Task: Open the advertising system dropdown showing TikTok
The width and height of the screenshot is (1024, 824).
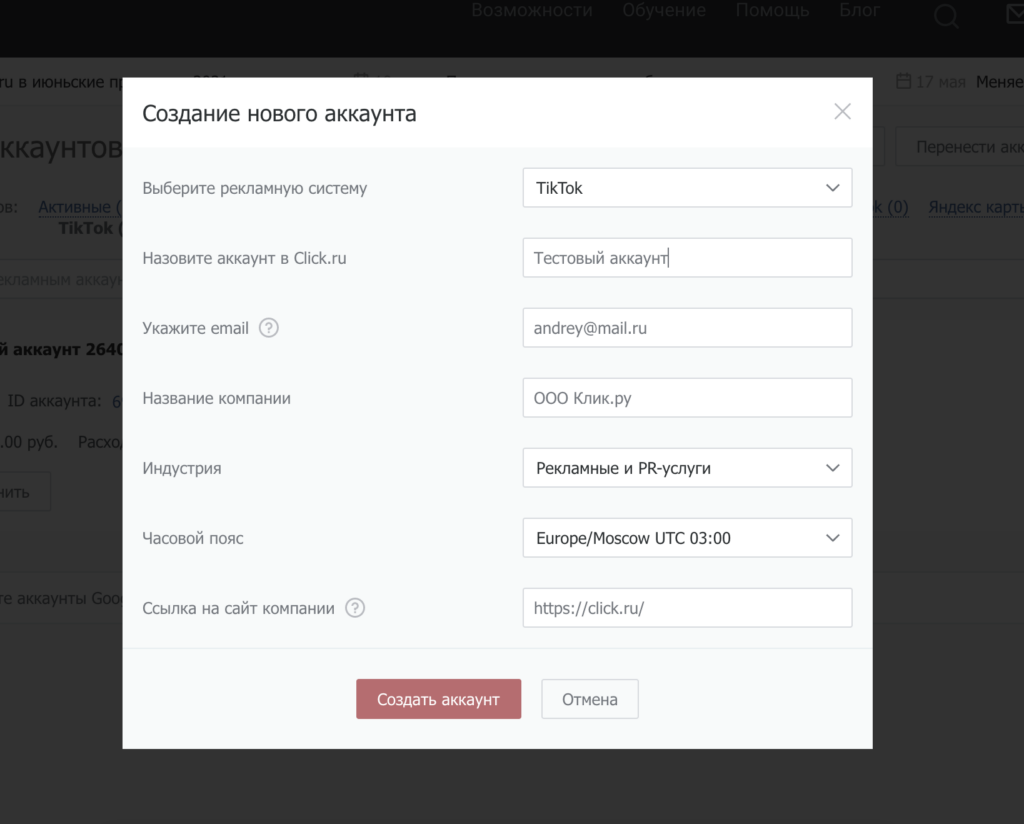Action: 687,188
